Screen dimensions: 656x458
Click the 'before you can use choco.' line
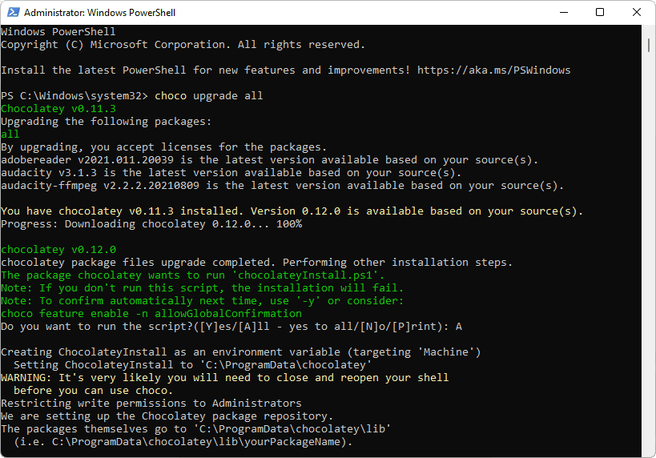[93, 391]
